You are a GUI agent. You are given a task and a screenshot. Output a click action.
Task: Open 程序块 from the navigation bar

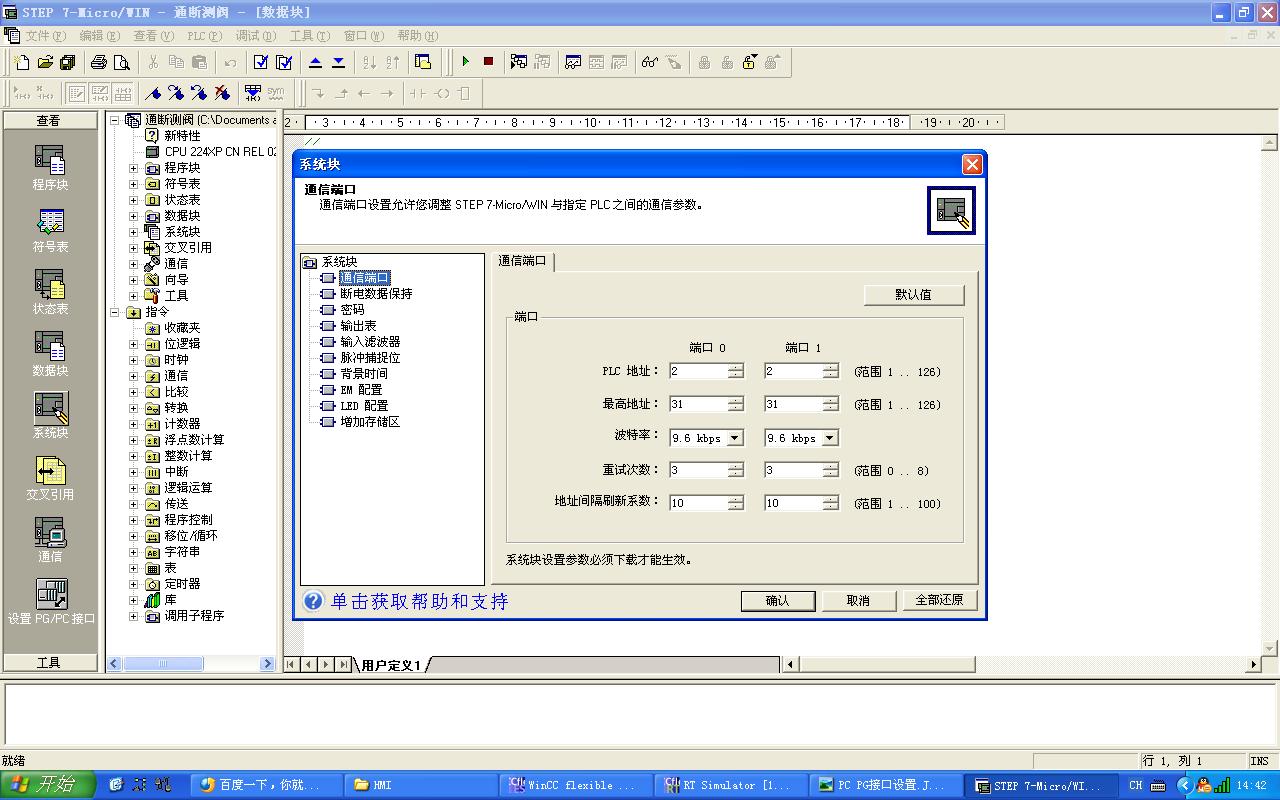tap(50, 167)
